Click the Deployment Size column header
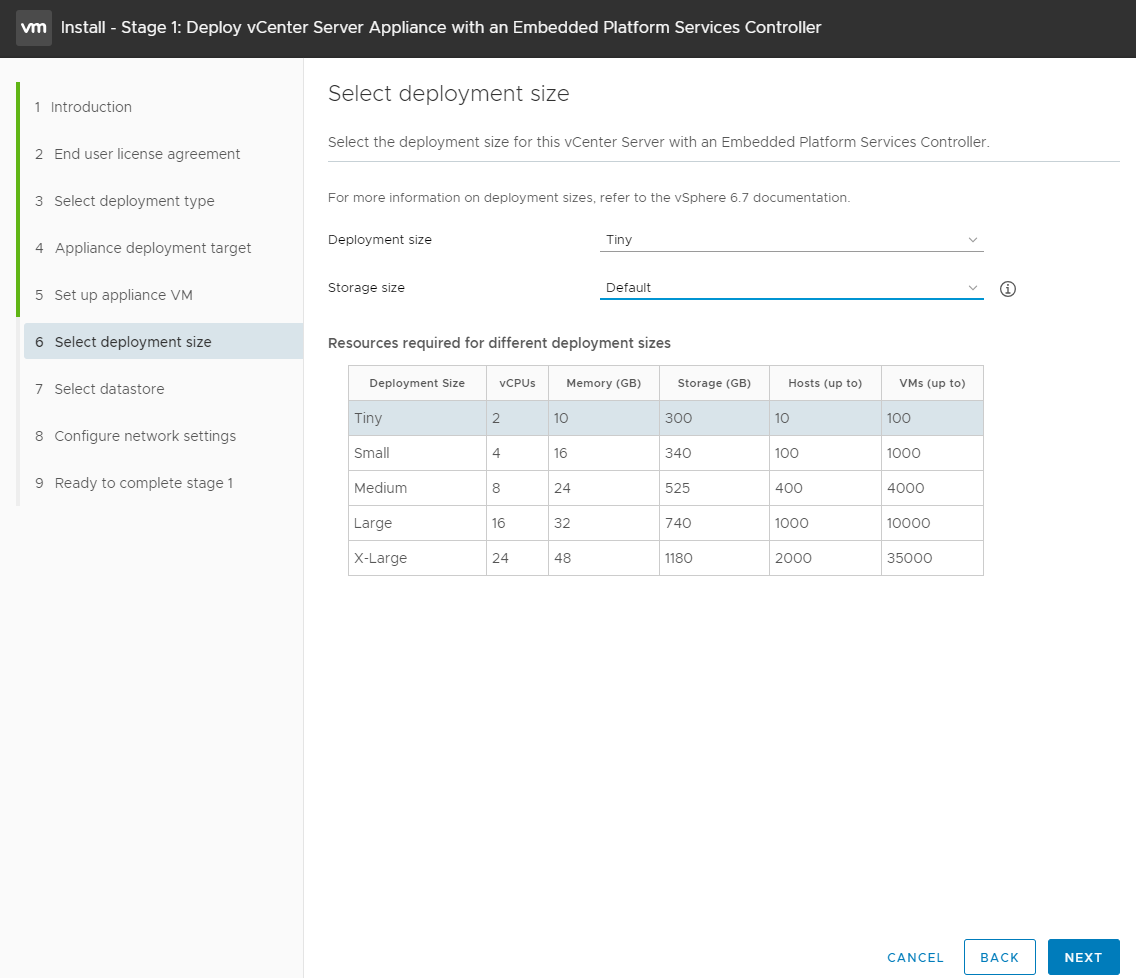Image resolution: width=1136 pixels, height=978 pixels. pos(417,383)
